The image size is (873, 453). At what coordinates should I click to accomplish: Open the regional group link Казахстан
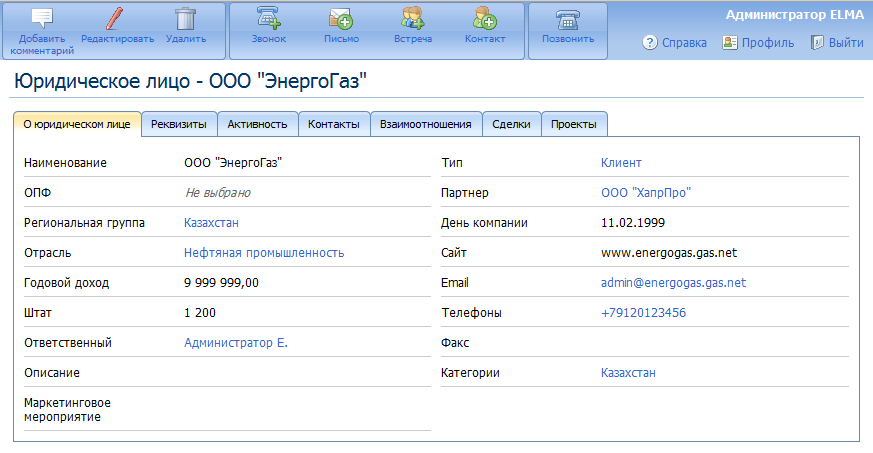tap(211, 223)
